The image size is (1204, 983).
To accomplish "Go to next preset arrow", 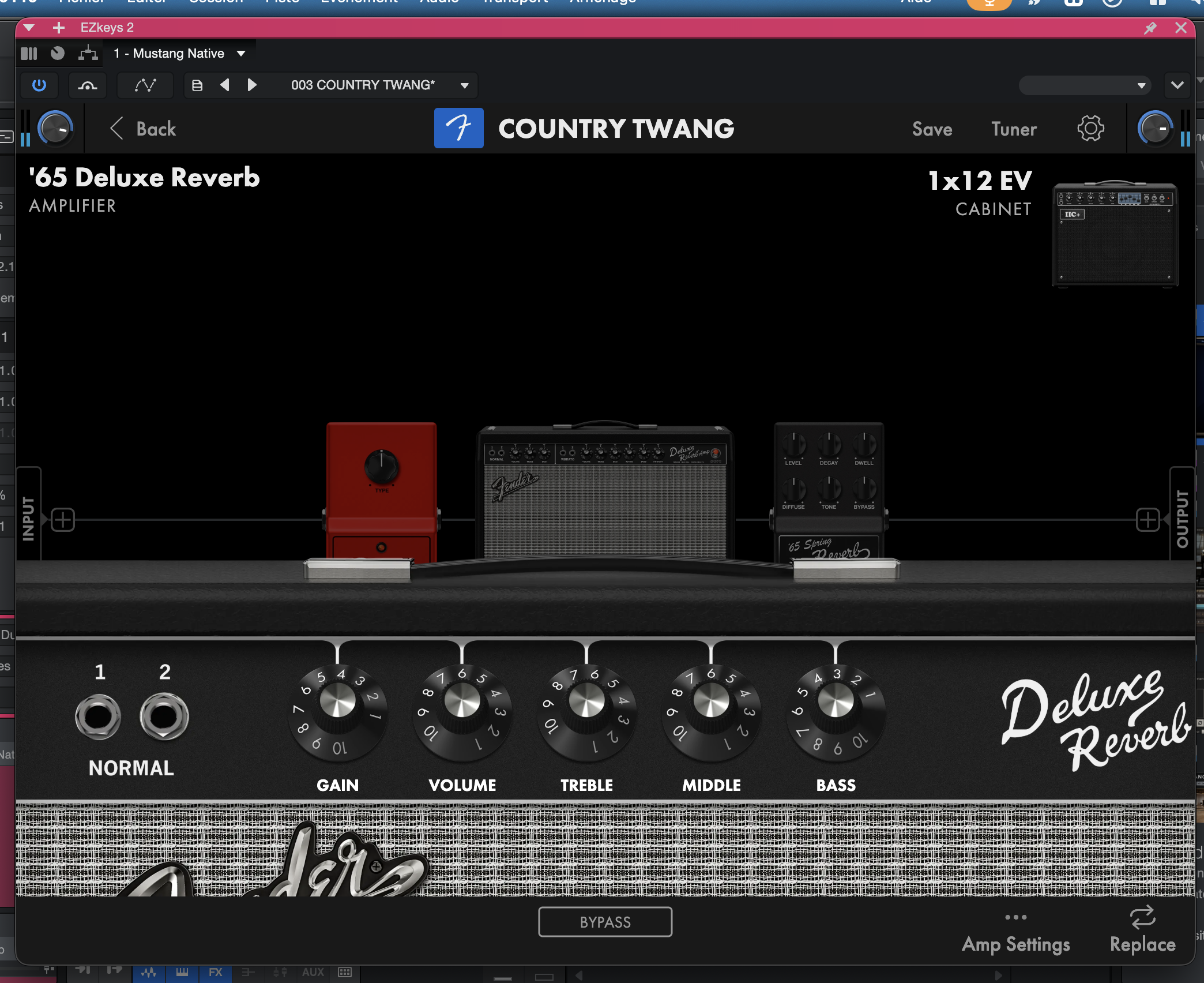I will coord(252,85).
